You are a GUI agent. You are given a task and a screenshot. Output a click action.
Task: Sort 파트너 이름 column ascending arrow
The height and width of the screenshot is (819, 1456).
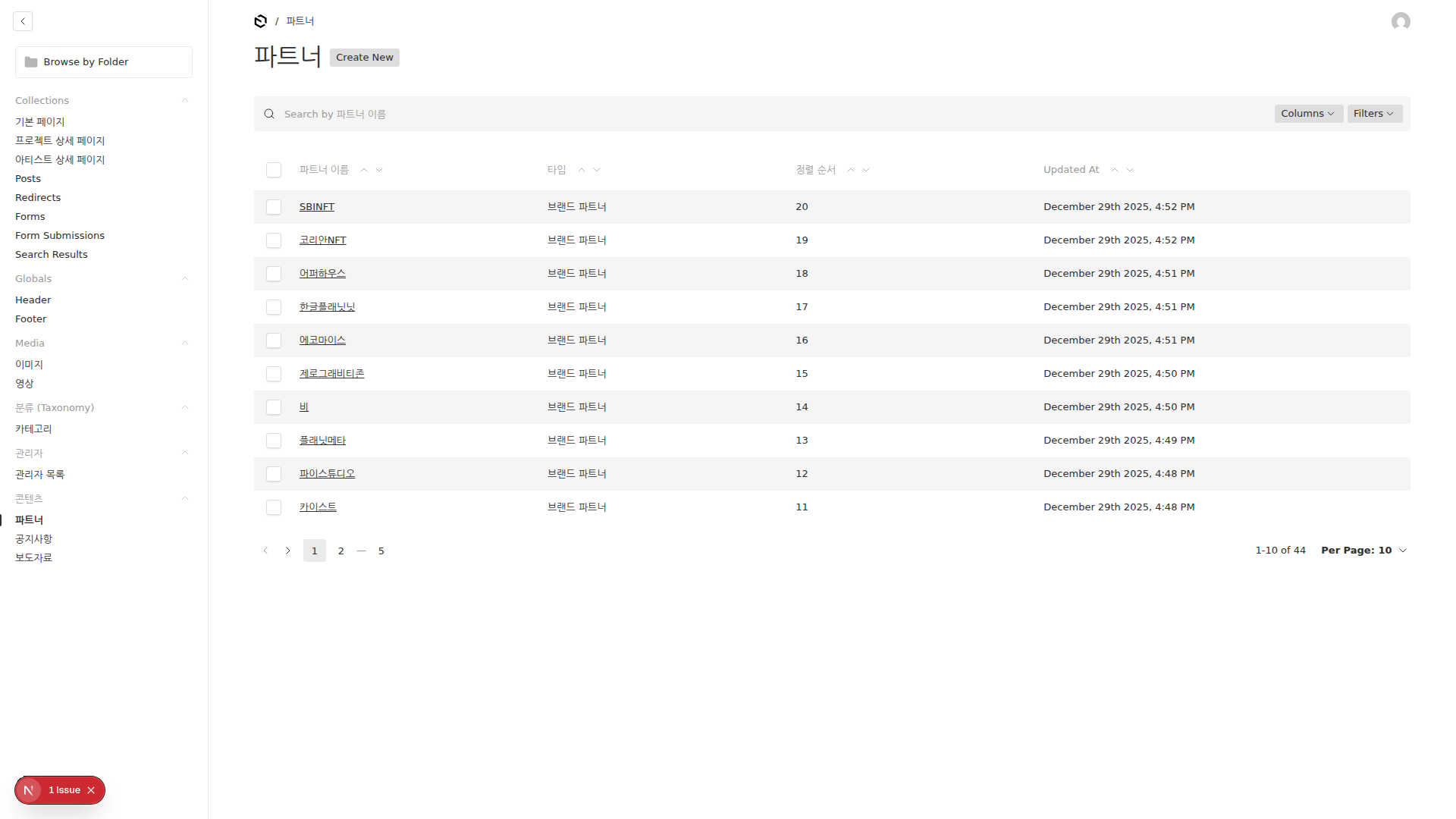click(364, 170)
